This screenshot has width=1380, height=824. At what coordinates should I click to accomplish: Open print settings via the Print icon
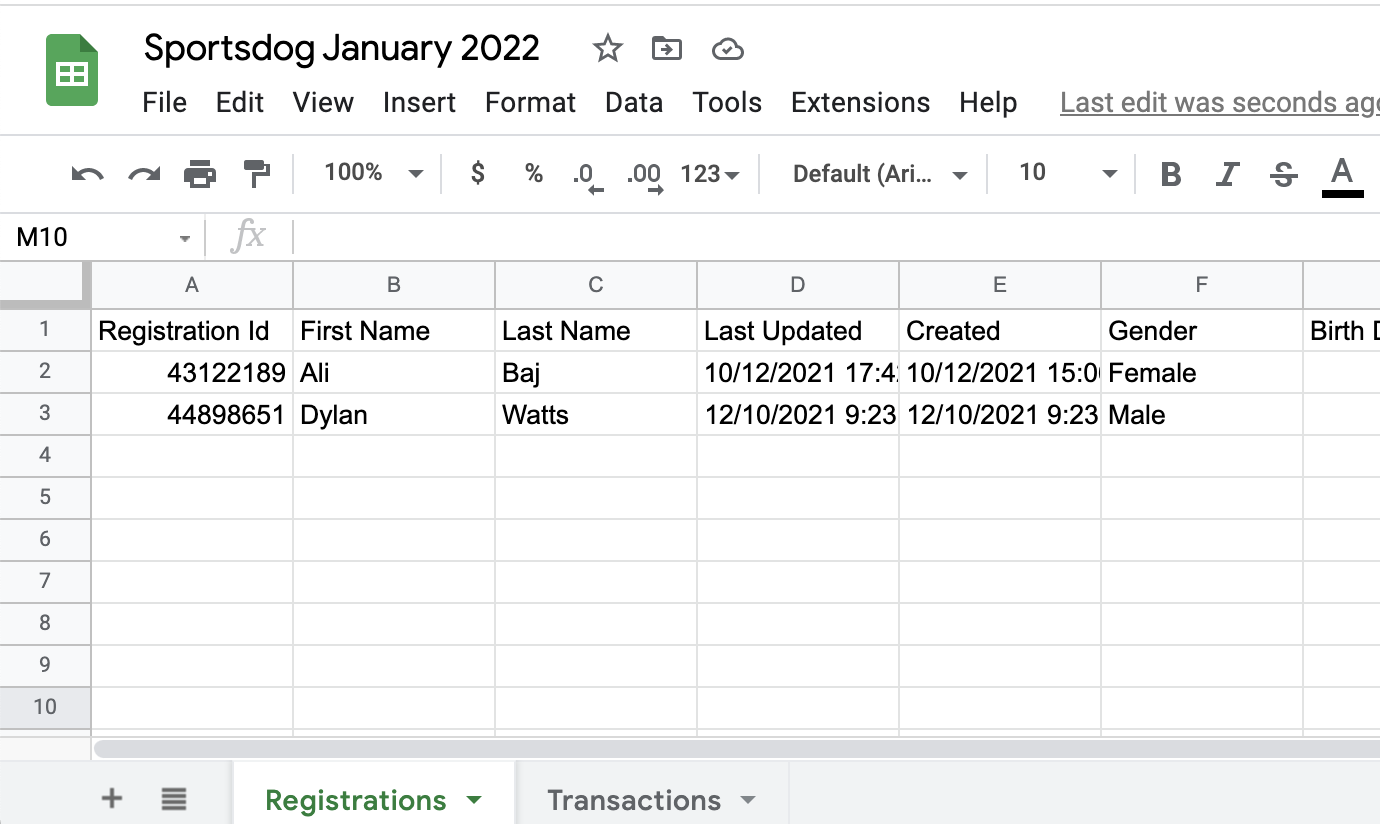[200, 173]
